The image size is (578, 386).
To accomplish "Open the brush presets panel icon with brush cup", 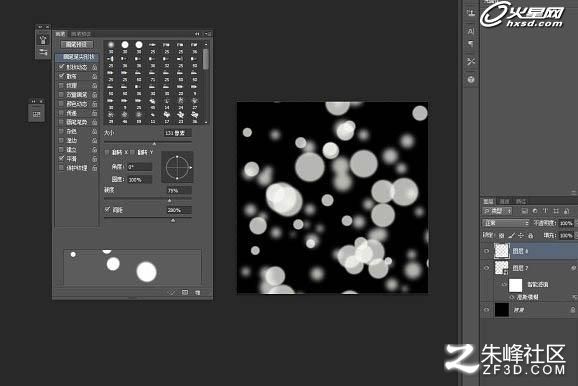I will coord(43,40).
